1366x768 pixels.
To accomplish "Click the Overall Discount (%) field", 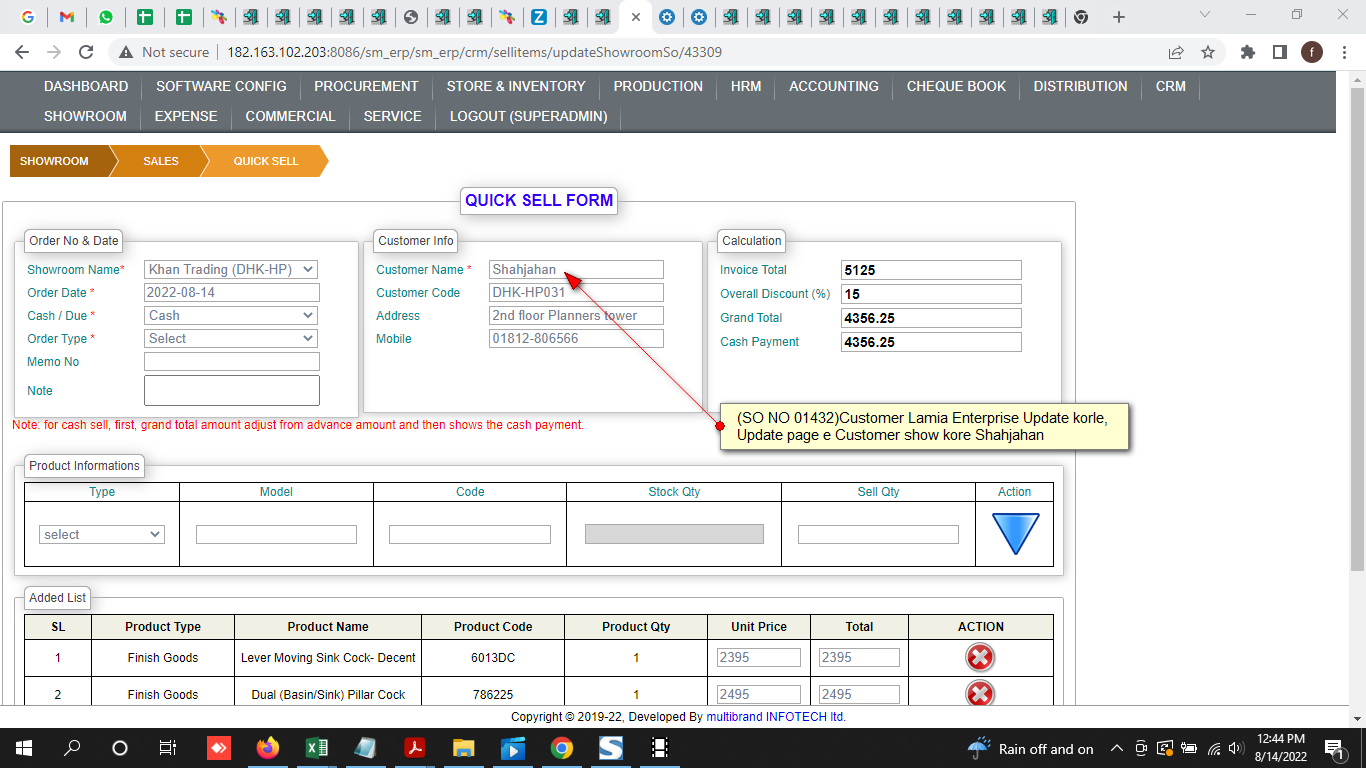I will 931,294.
